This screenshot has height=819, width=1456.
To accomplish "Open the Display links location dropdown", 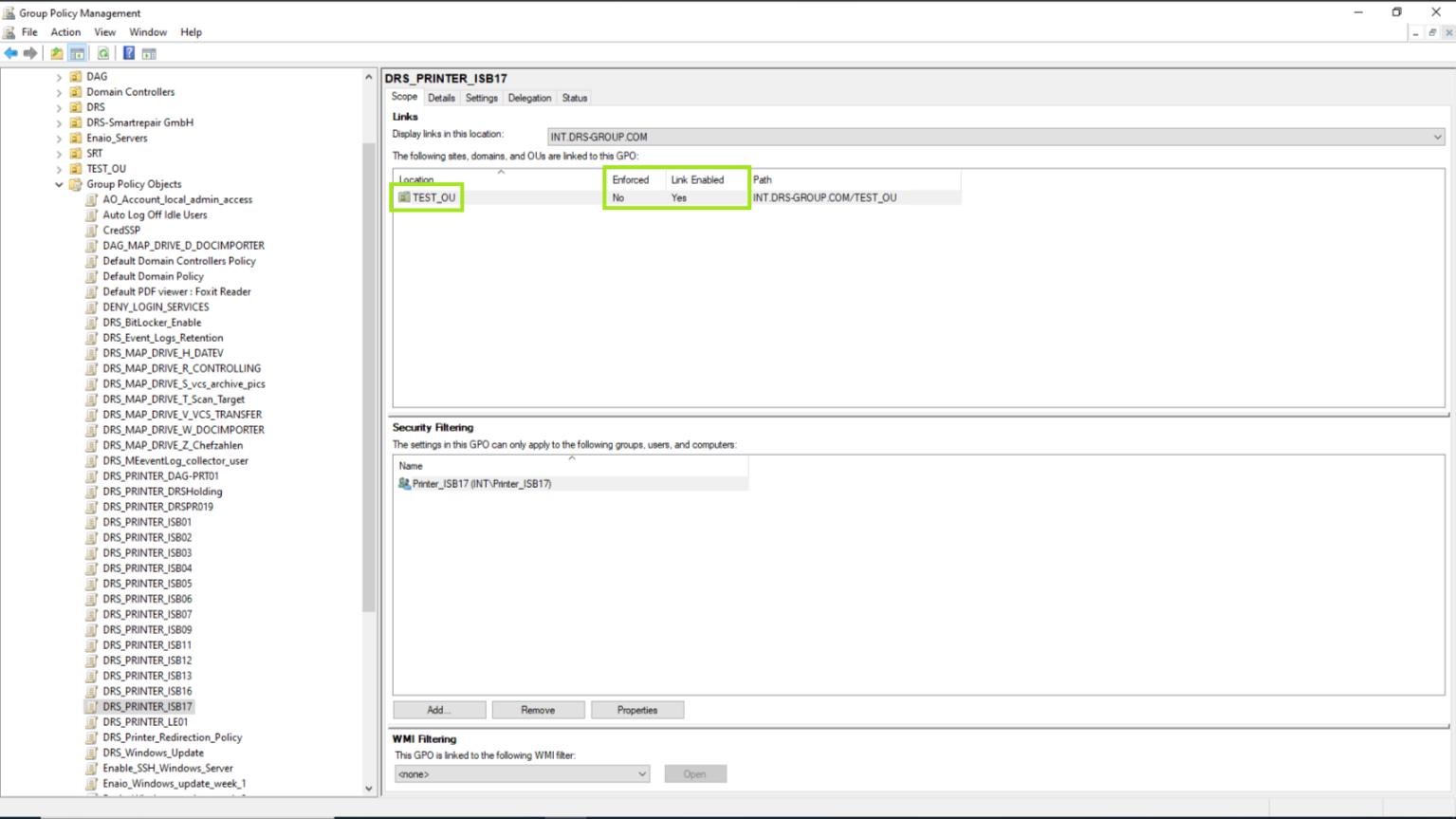I will tap(1437, 137).
